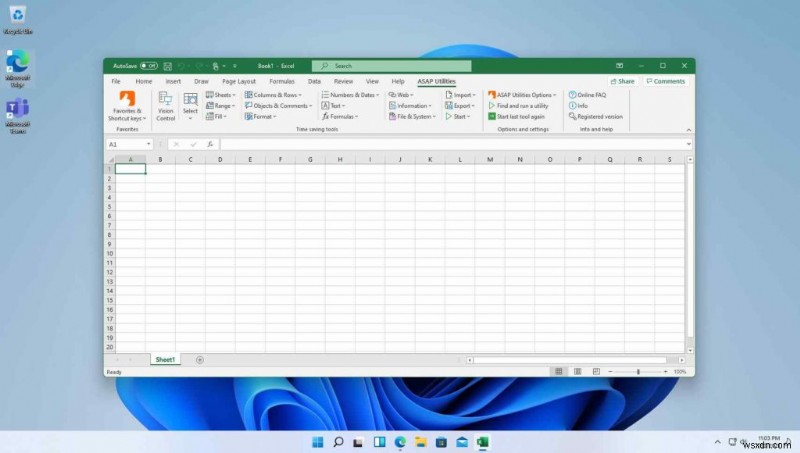Switch to the Page Layout tab

tap(239, 81)
